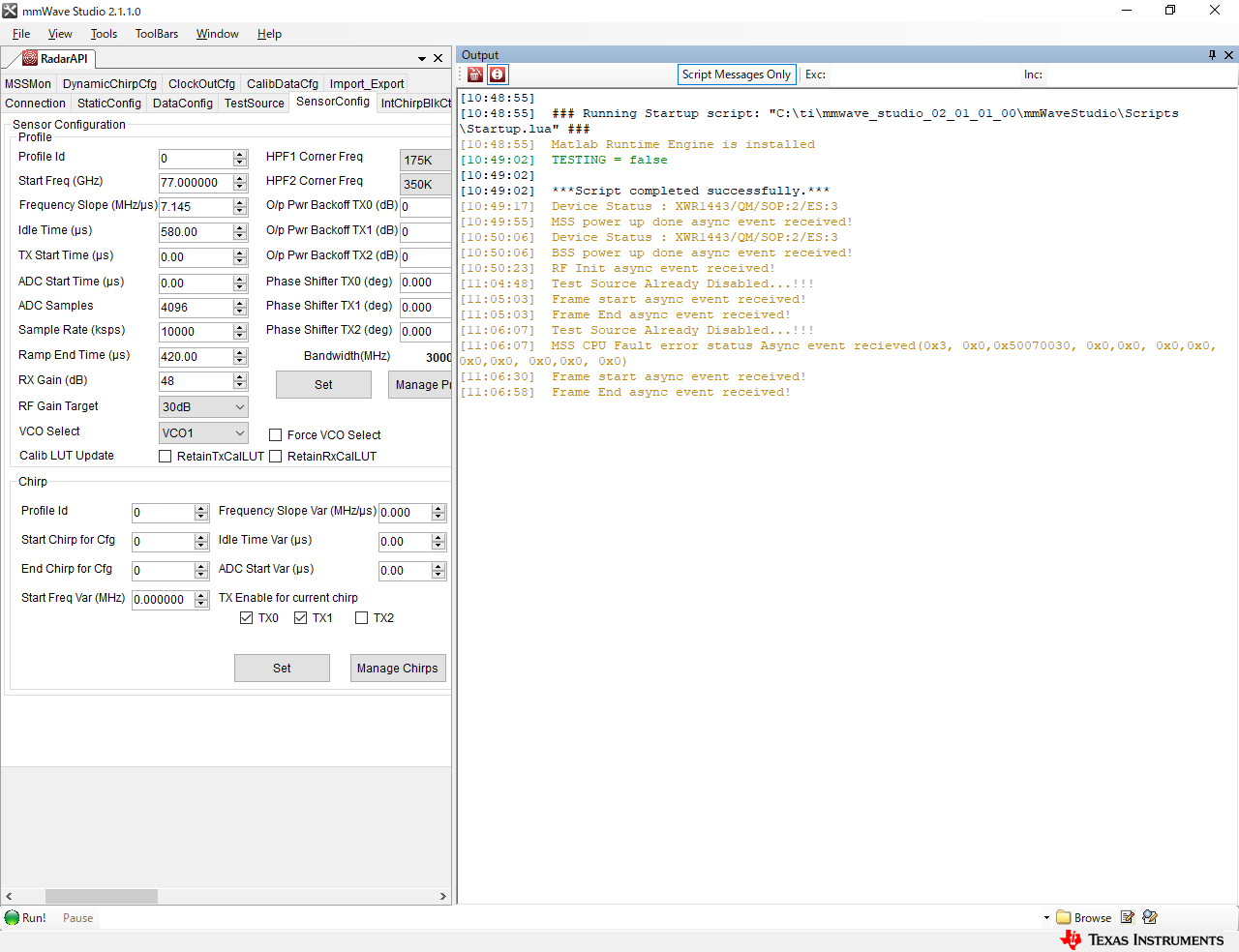Switch to the Connection tab
Image resolution: width=1239 pixels, height=952 pixels.
click(35, 104)
